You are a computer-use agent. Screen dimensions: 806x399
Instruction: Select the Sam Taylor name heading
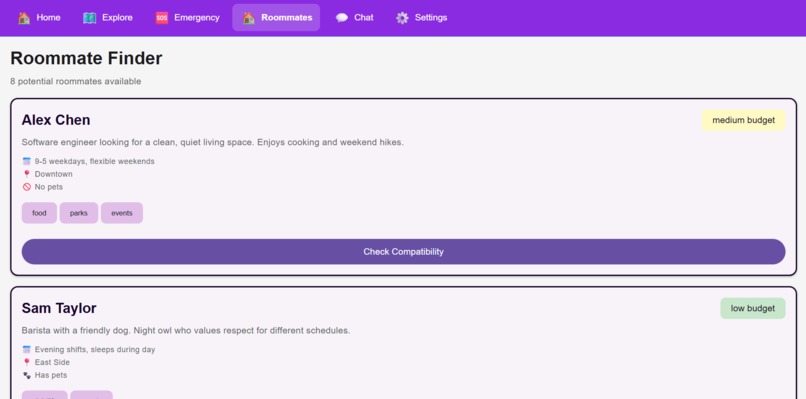[59, 308]
